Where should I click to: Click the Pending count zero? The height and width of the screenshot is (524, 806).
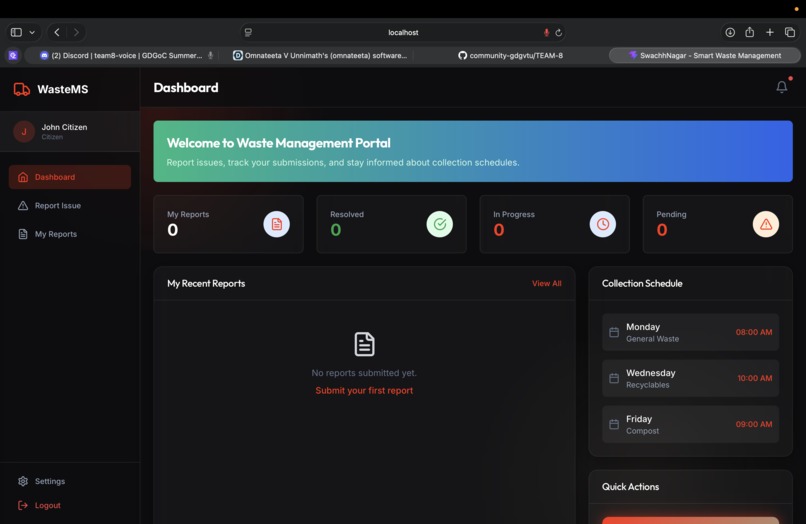coord(662,230)
